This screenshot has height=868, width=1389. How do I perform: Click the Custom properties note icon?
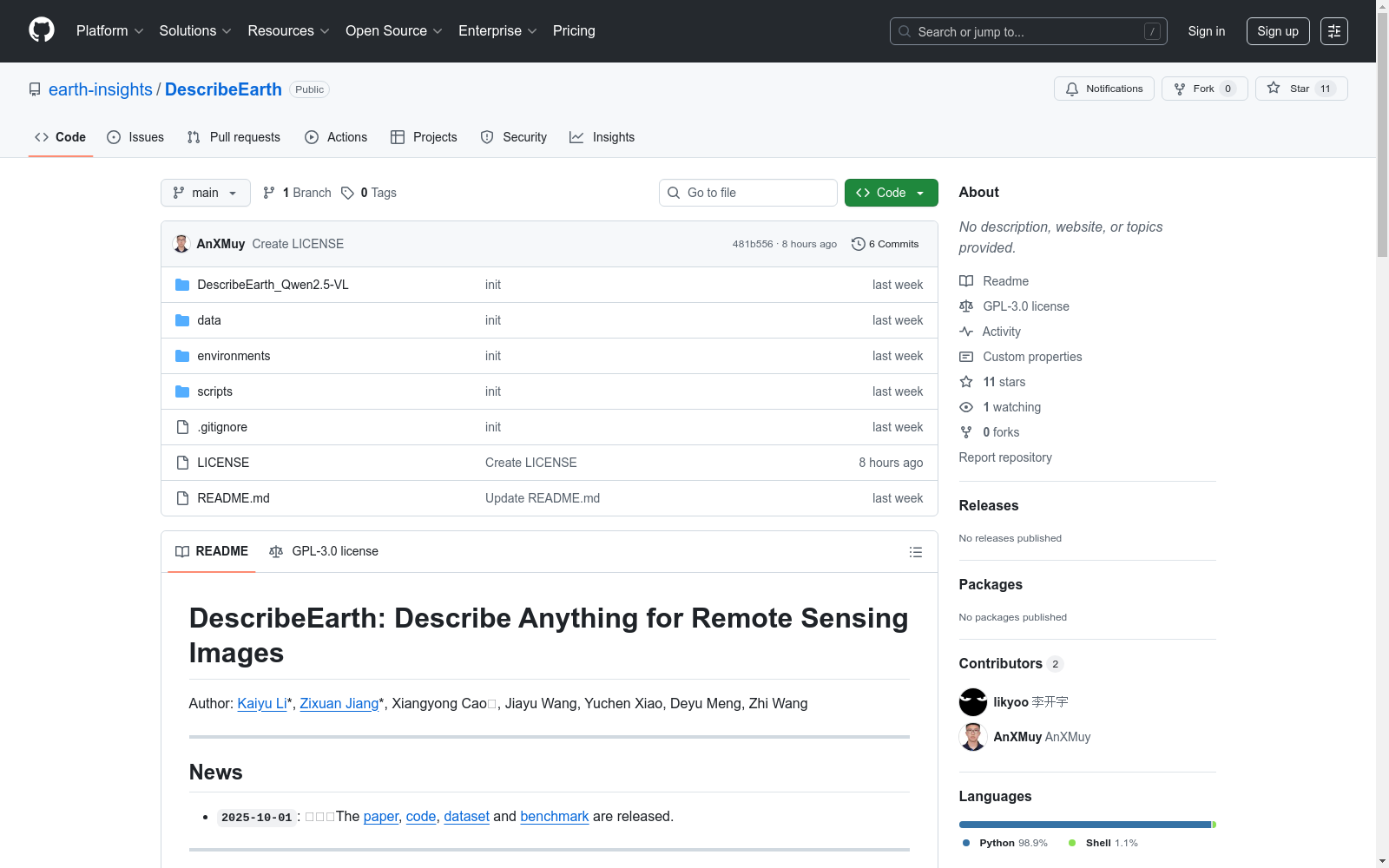(x=966, y=357)
